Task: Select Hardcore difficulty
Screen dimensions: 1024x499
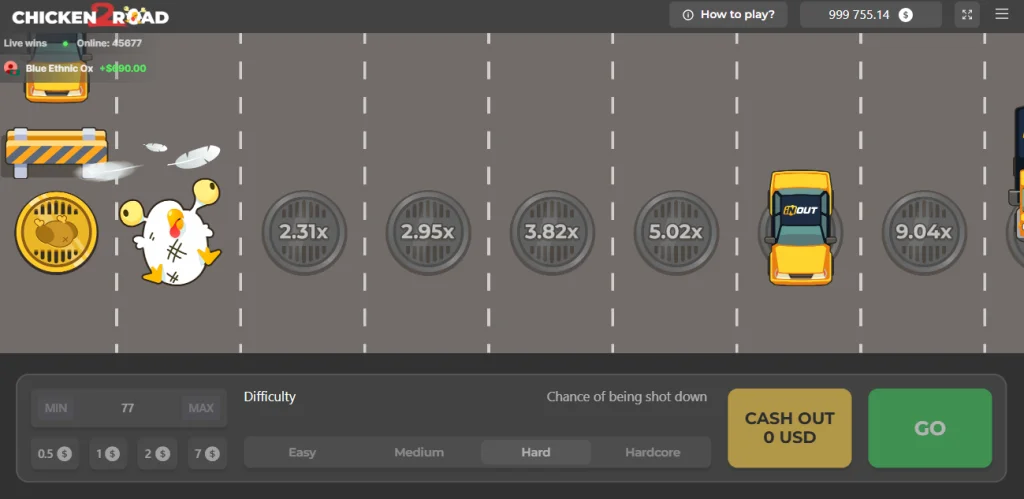Action: point(652,453)
